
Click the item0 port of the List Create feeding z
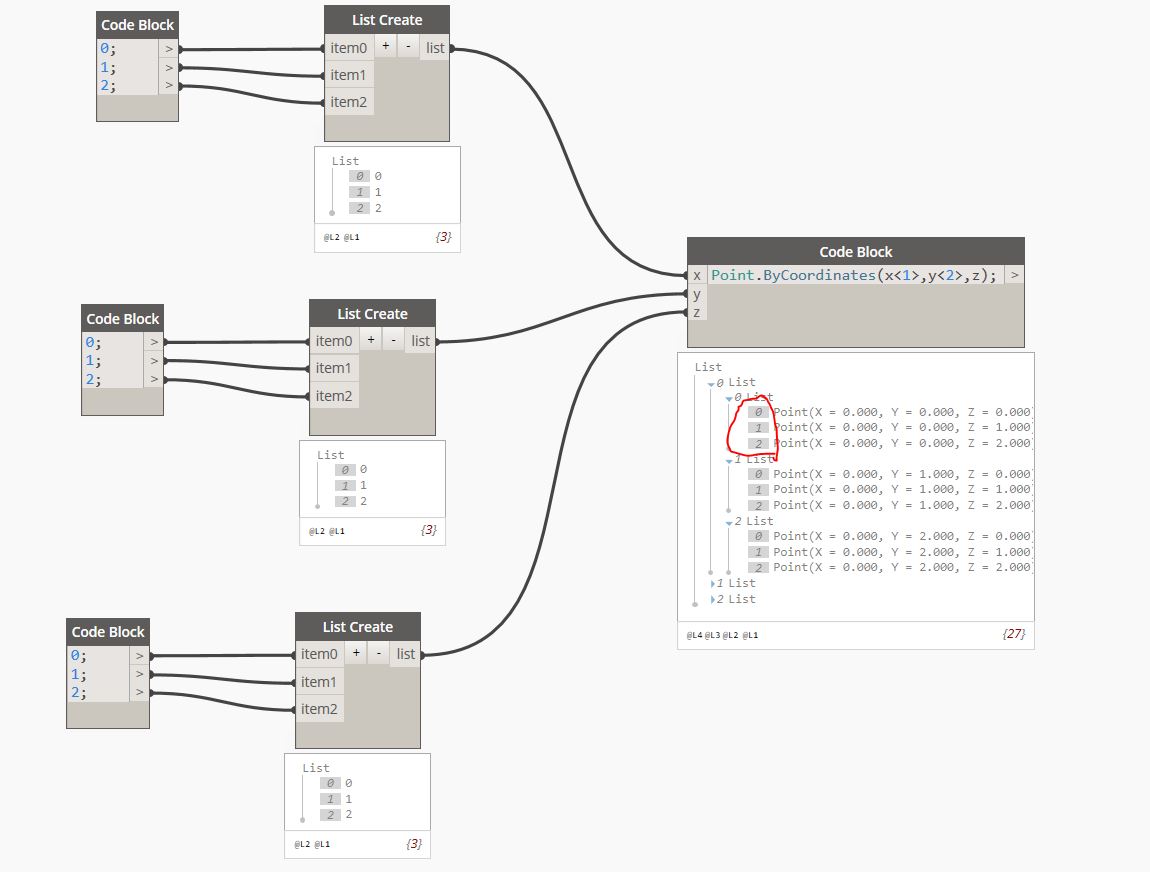tap(319, 654)
